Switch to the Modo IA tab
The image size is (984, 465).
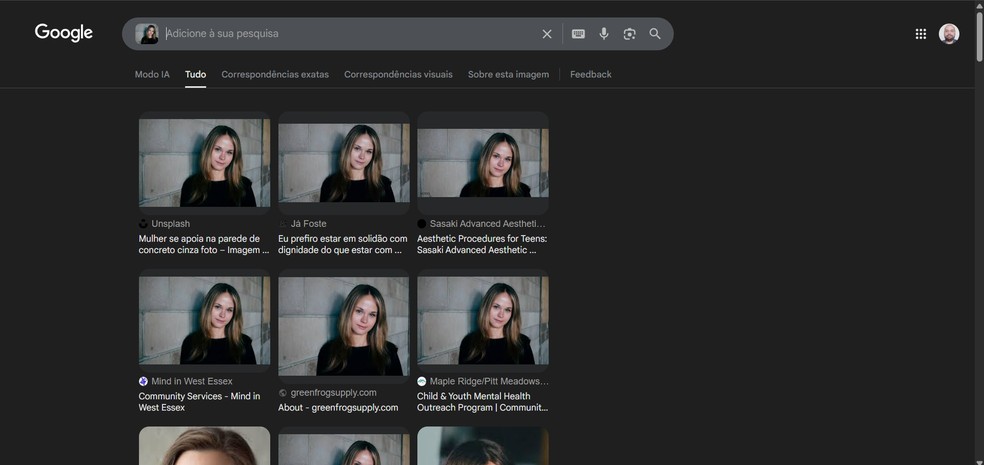(152, 74)
